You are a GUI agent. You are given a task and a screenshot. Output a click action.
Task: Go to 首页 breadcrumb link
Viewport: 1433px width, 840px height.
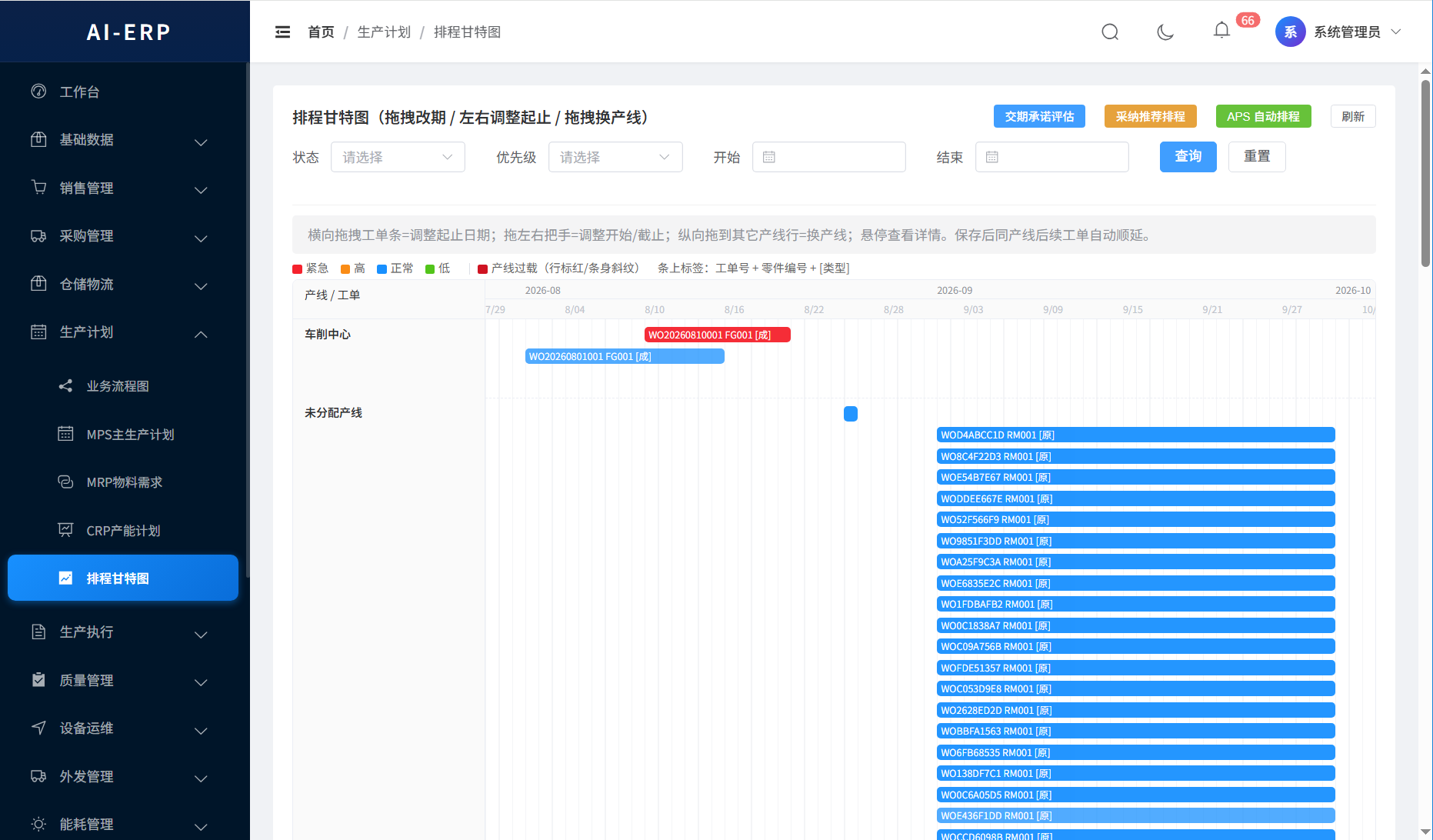[x=321, y=32]
